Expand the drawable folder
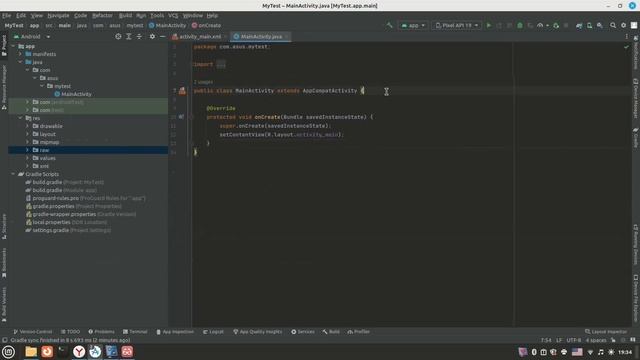This screenshot has width=640, height=360. pos(27,126)
